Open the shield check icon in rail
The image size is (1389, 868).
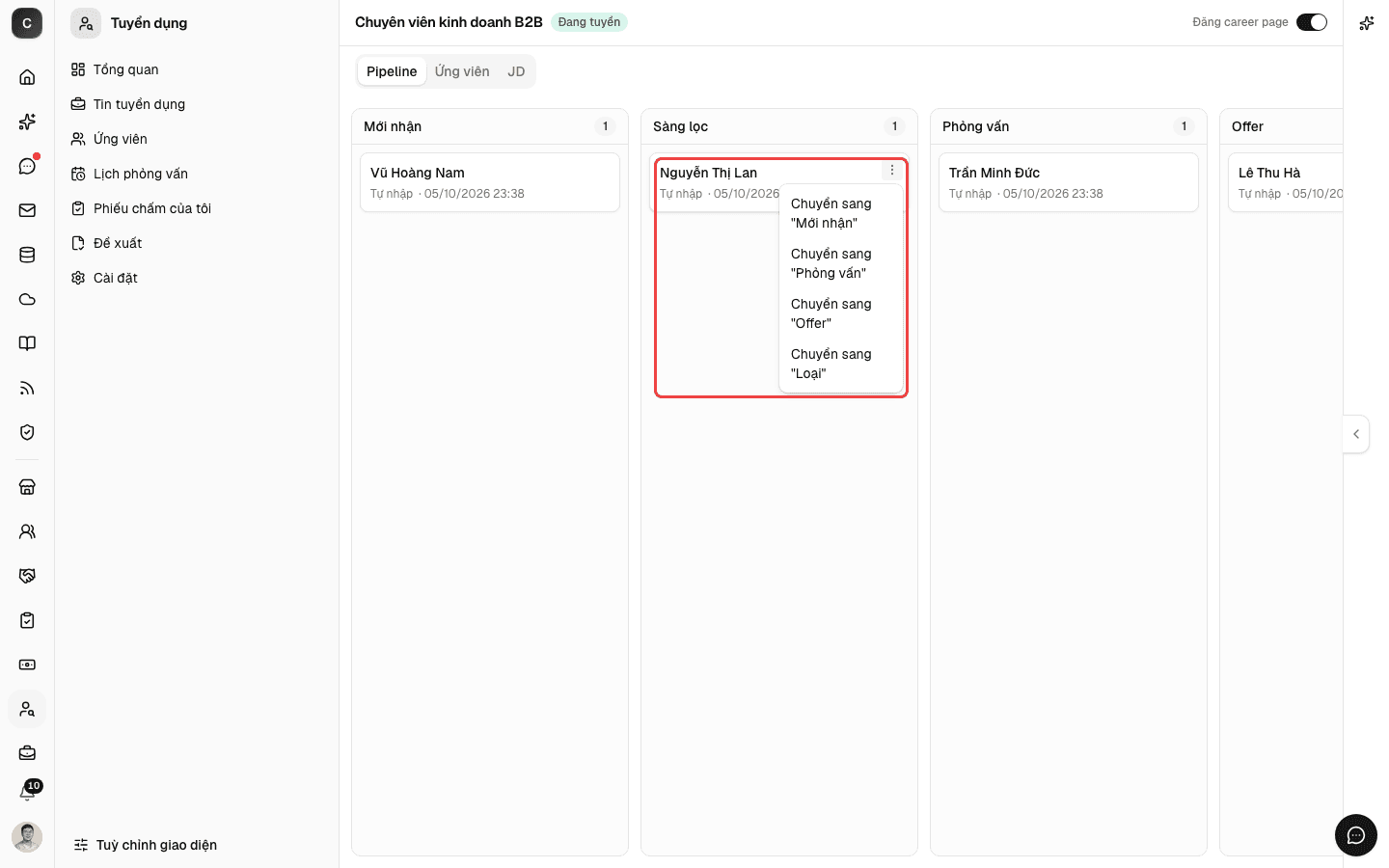click(27, 432)
